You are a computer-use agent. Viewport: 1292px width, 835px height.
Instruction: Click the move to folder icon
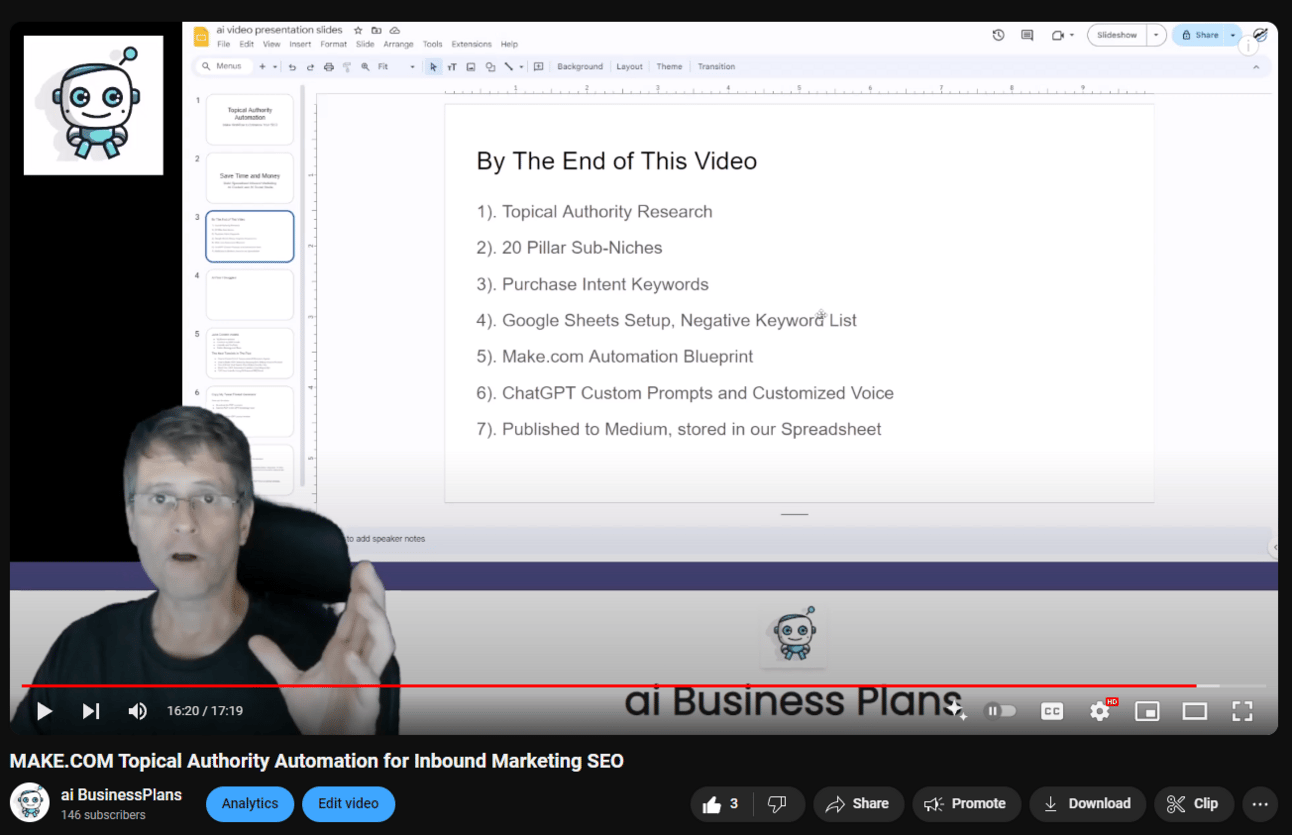click(376, 31)
